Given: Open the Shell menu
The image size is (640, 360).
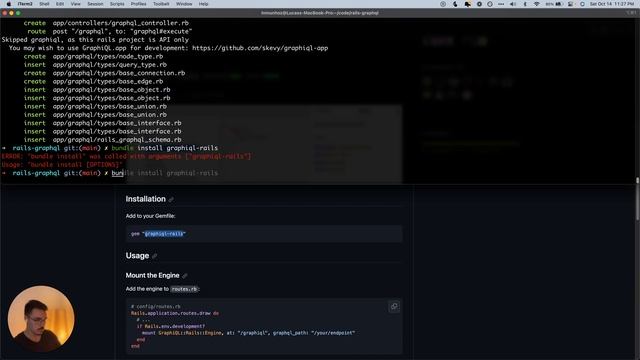Looking at the screenshot, I should 44,4.
